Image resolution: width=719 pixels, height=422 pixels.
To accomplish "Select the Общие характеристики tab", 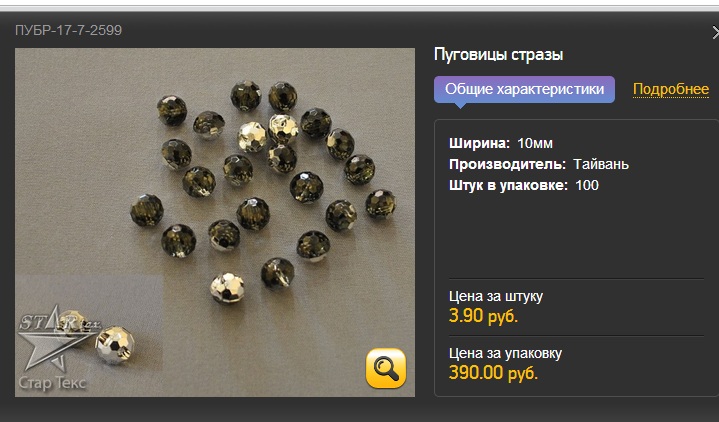I will coord(524,89).
